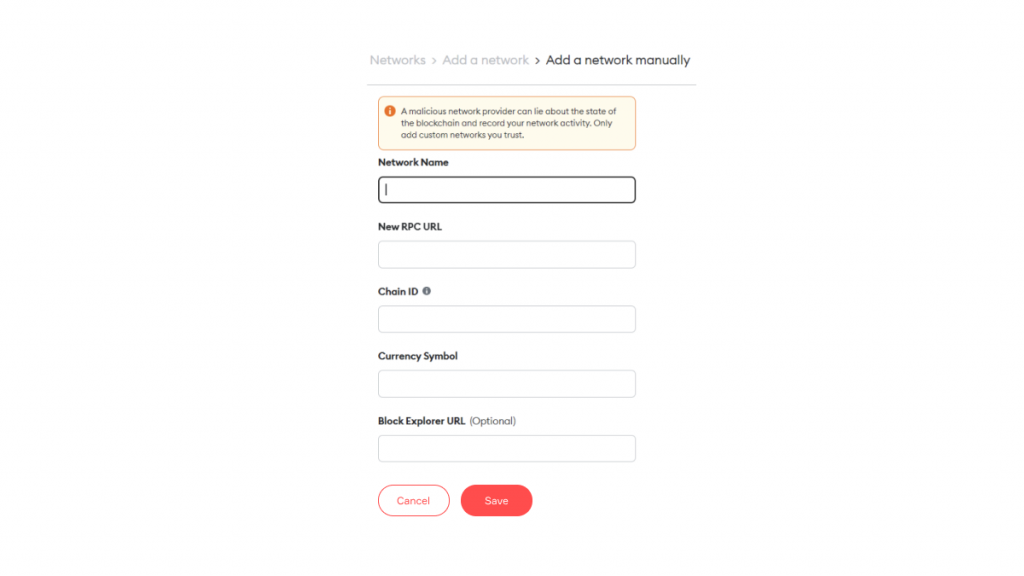
Task: Click the New RPC URL label
Action: tap(410, 227)
